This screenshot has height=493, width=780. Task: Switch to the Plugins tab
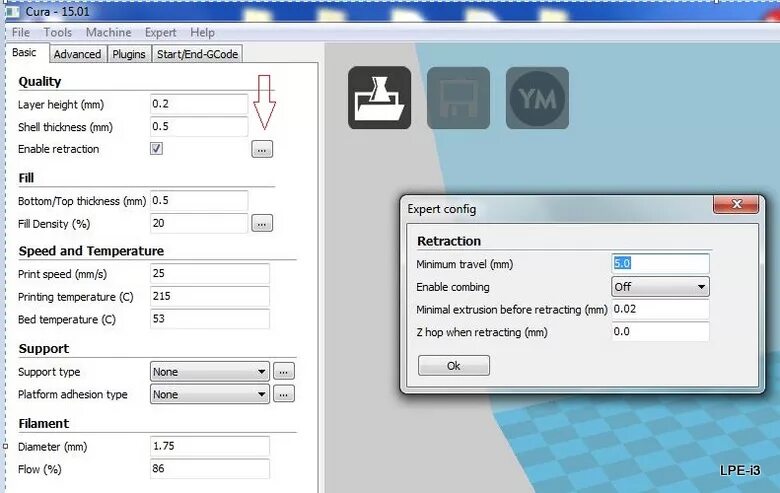[x=129, y=54]
